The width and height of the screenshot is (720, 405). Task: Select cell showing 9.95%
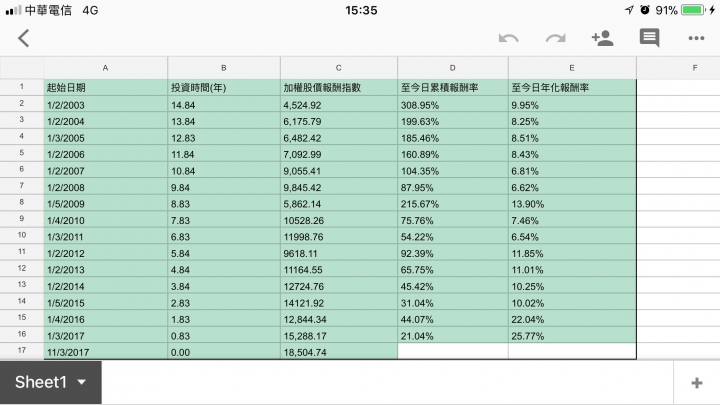tap(572, 105)
